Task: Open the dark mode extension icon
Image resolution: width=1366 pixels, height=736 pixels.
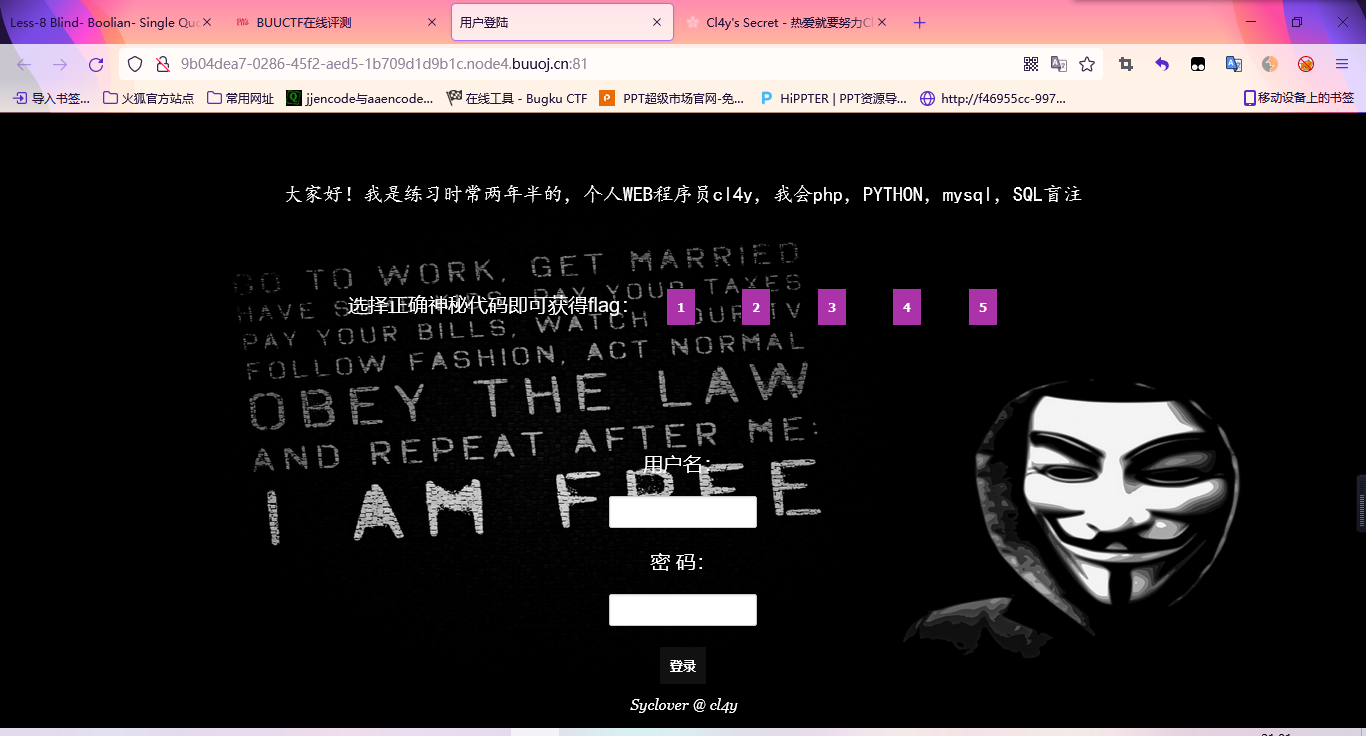Action: point(1269,63)
